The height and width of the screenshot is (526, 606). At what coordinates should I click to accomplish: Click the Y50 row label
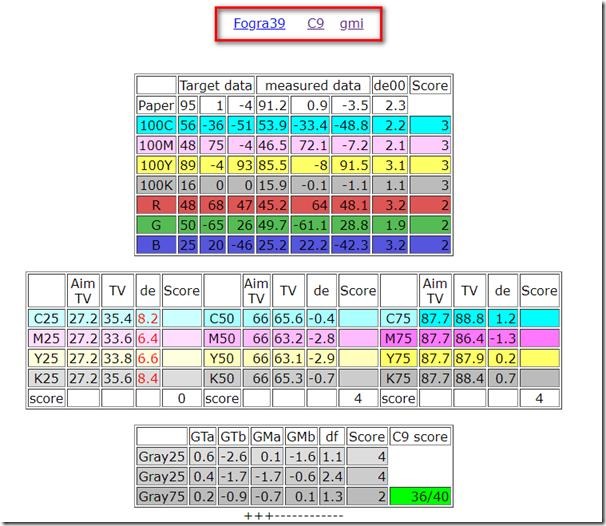click(222, 358)
